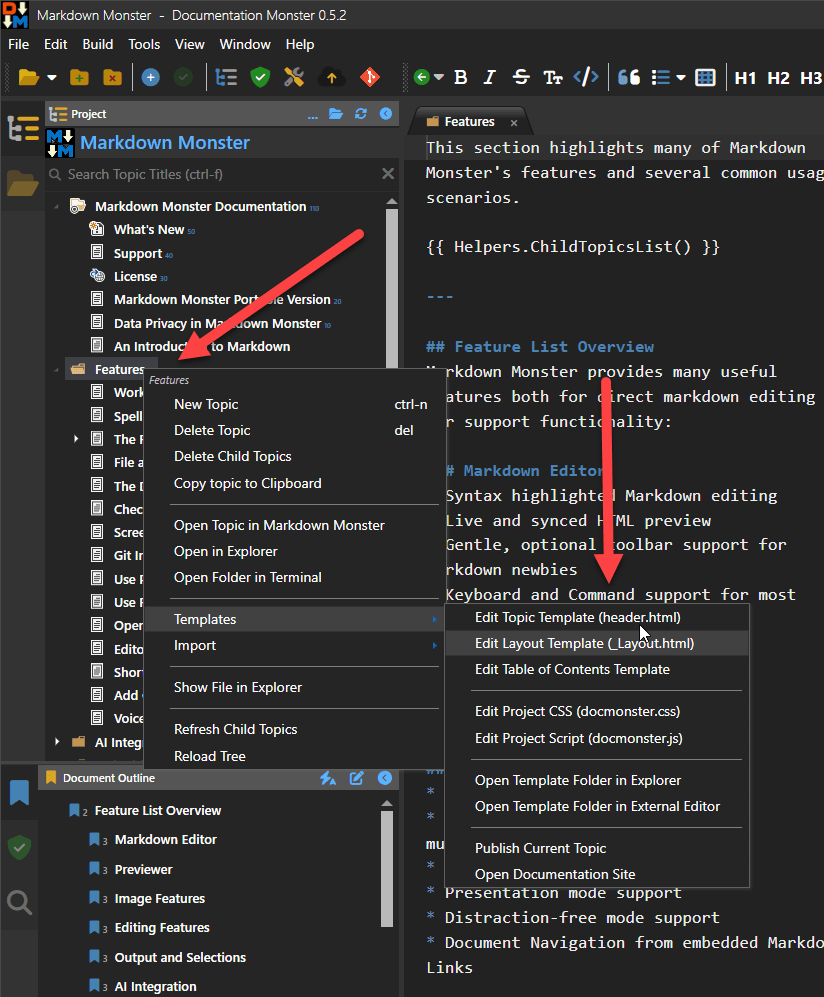Viewport: 824px width, 997px height.
Task: Select Edit Layout Template (_Layout.html)
Action: coord(597,643)
